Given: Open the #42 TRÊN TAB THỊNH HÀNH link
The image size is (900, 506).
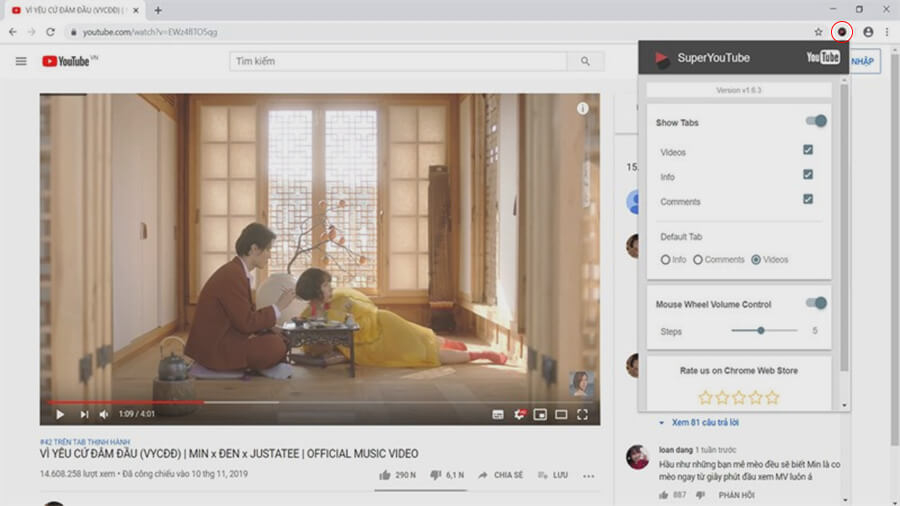Looking at the screenshot, I should 85,442.
